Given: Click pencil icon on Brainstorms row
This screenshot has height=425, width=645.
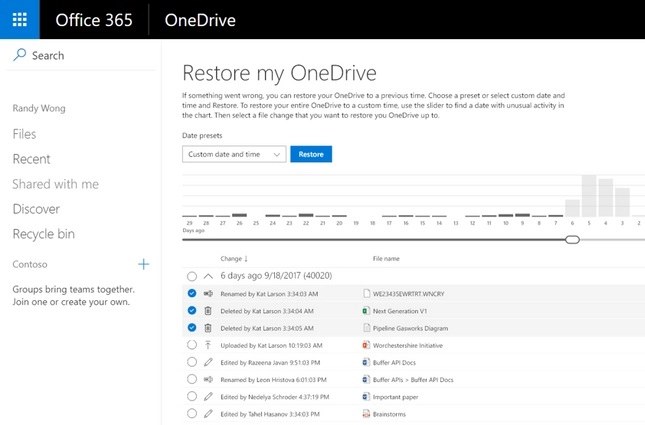Looking at the screenshot, I should [x=208, y=413].
